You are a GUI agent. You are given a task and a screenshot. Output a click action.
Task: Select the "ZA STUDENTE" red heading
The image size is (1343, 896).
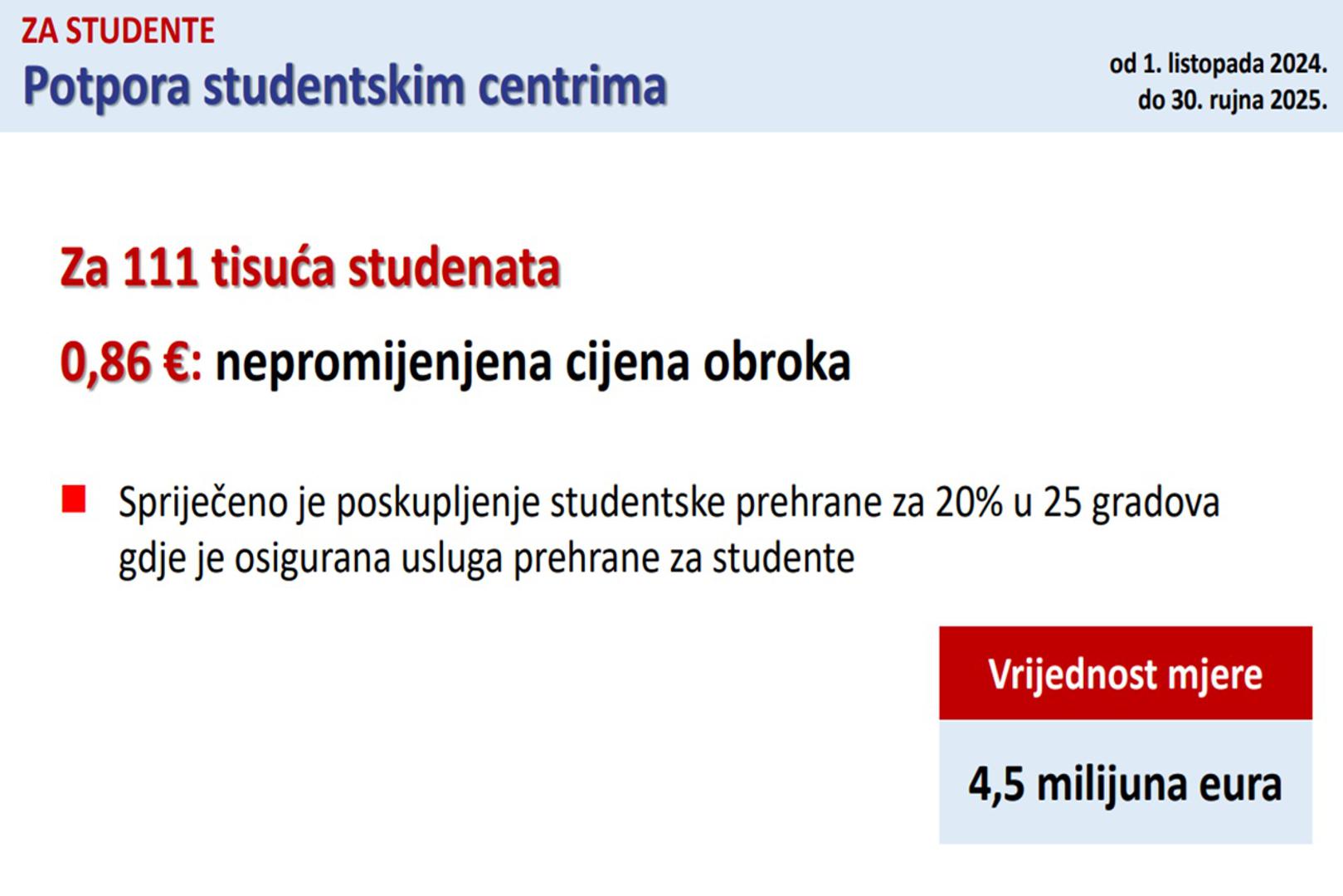tap(118, 31)
